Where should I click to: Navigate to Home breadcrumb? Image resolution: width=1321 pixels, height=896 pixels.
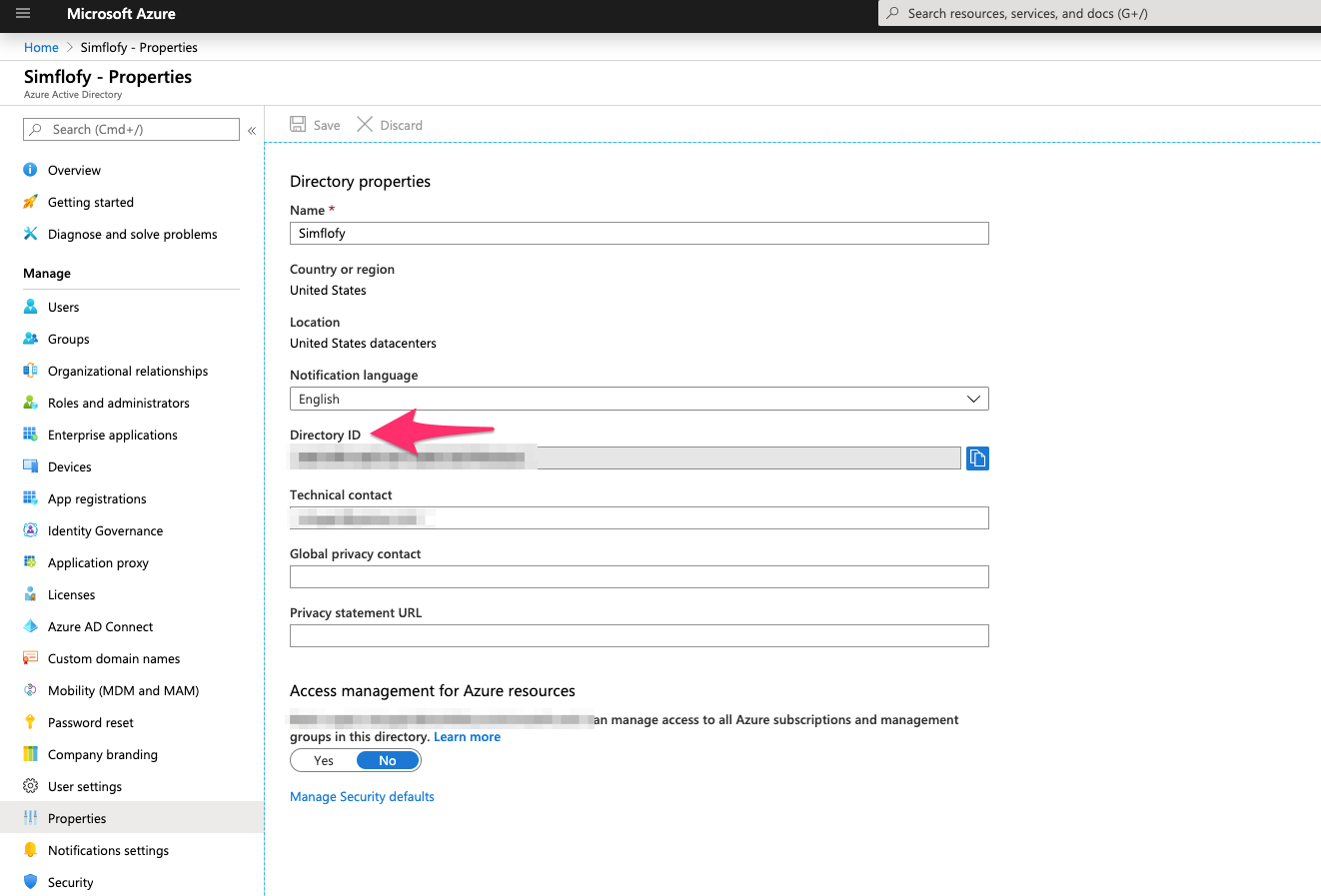41,47
